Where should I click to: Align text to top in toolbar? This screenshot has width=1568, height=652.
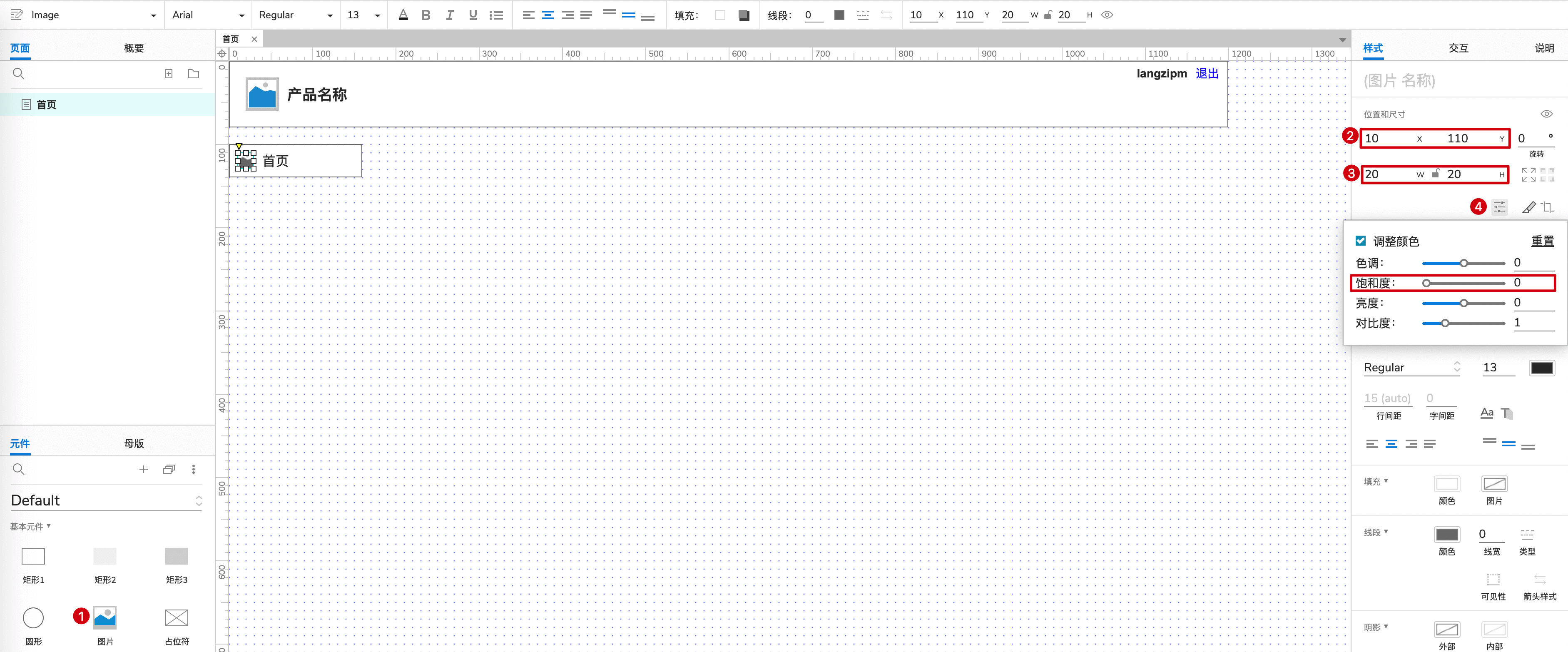[609, 12]
